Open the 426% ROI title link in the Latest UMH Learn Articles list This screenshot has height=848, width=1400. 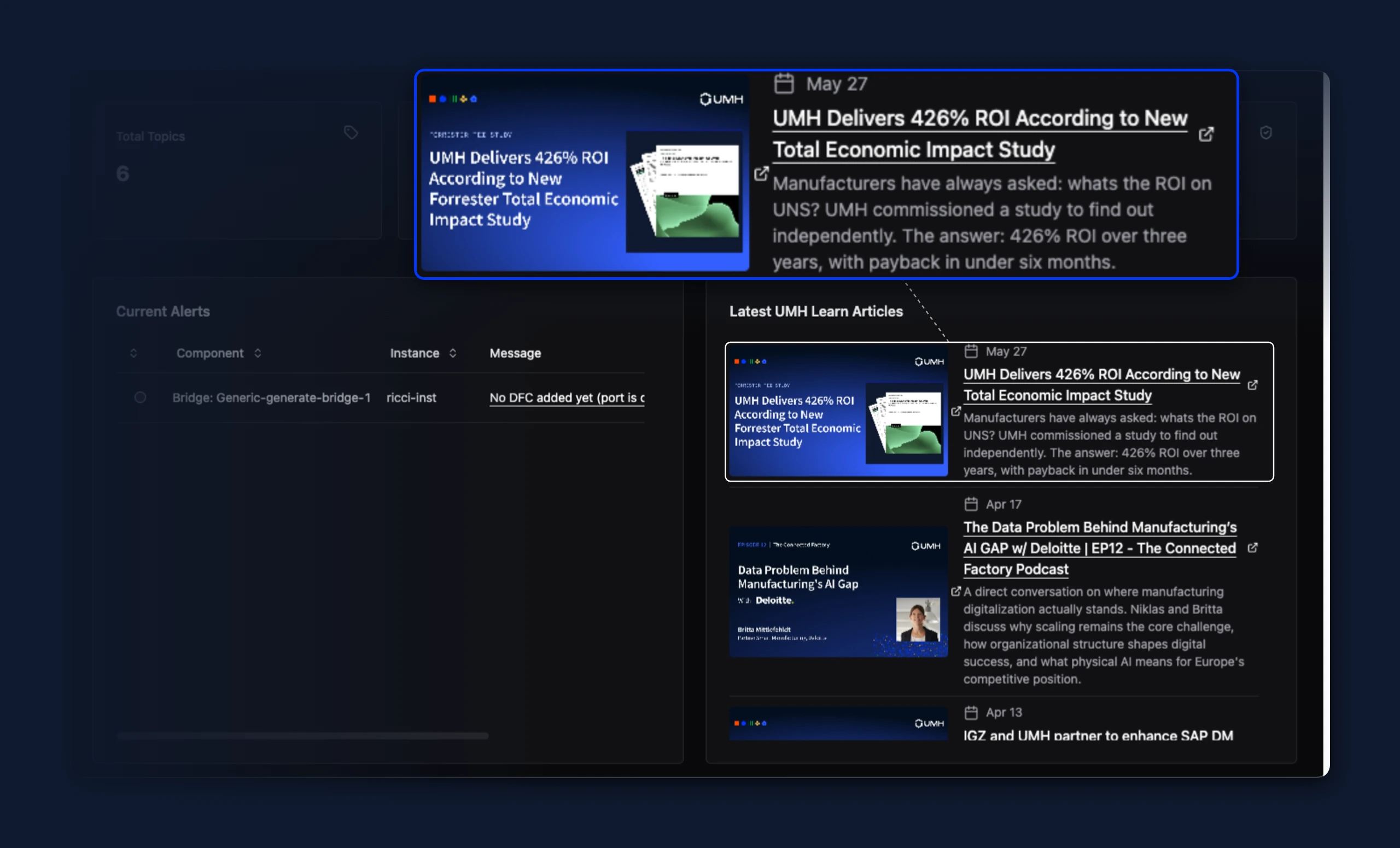point(1101,384)
